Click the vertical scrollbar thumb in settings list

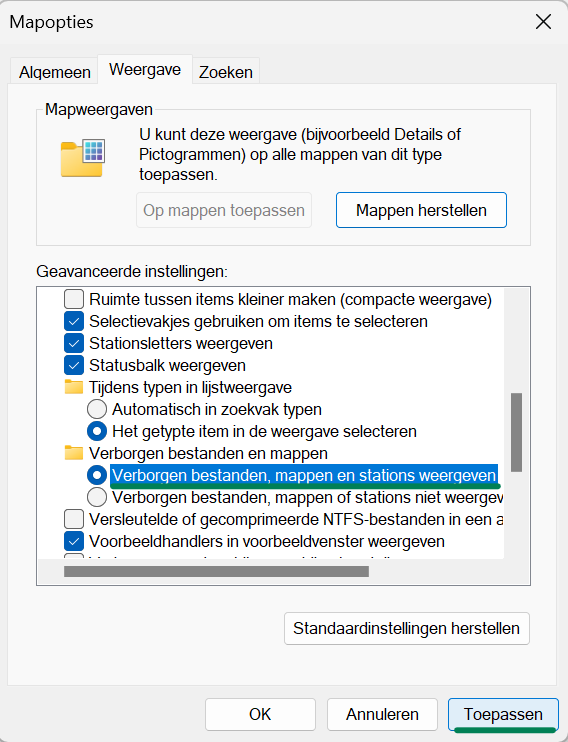tap(516, 433)
